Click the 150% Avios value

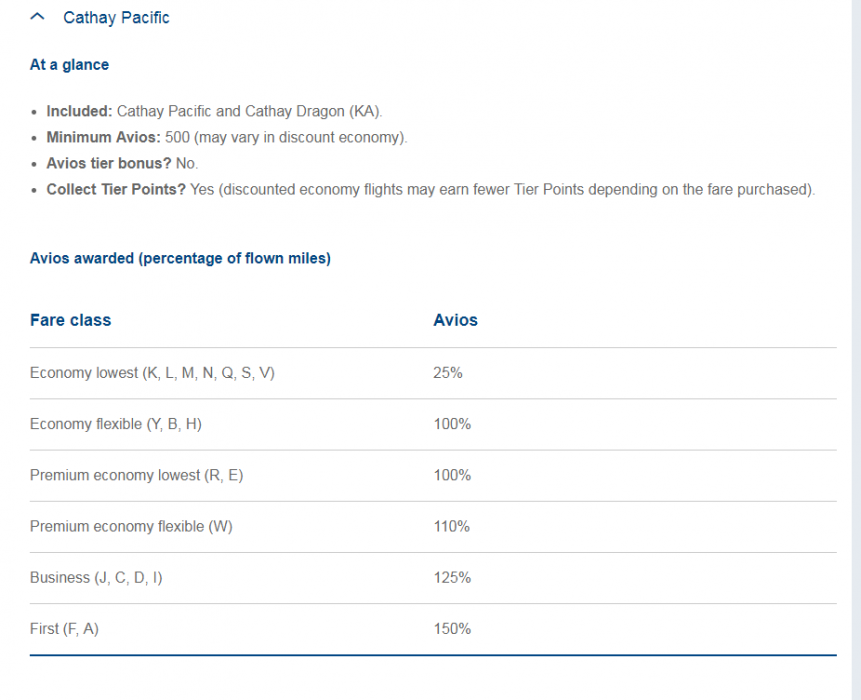[x=451, y=629]
